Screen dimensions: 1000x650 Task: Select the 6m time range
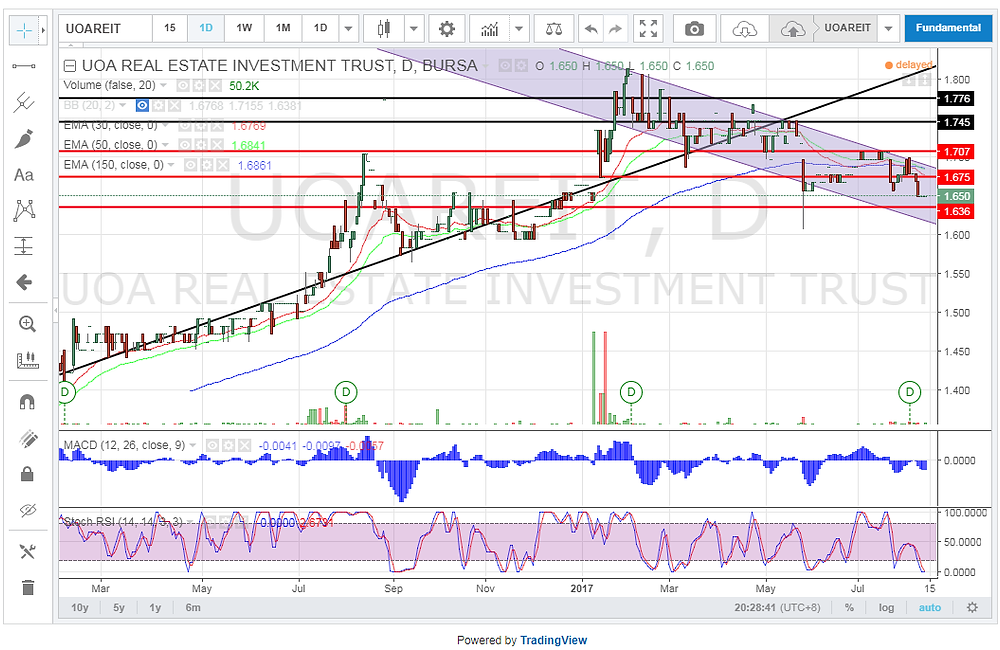193,607
